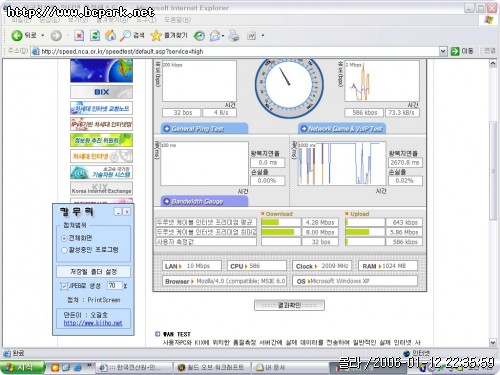
Task: Click the page vertical scrollbar thumb
Action: [x=493, y=171]
